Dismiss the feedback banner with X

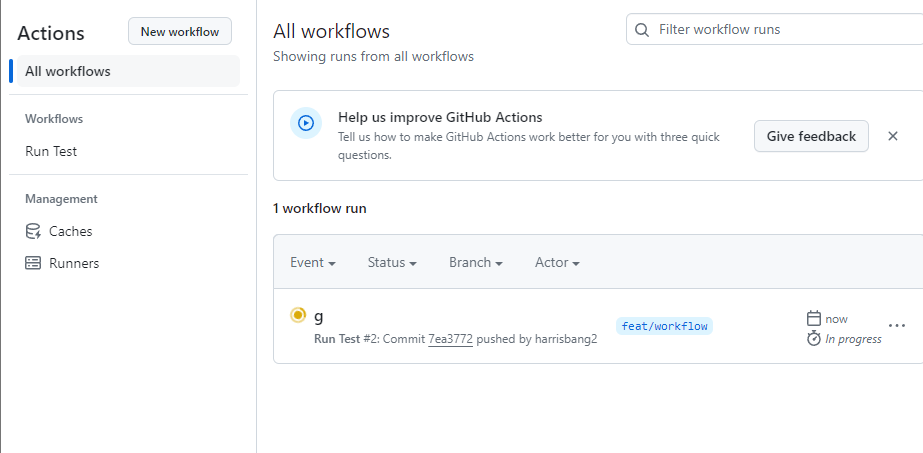(x=893, y=136)
